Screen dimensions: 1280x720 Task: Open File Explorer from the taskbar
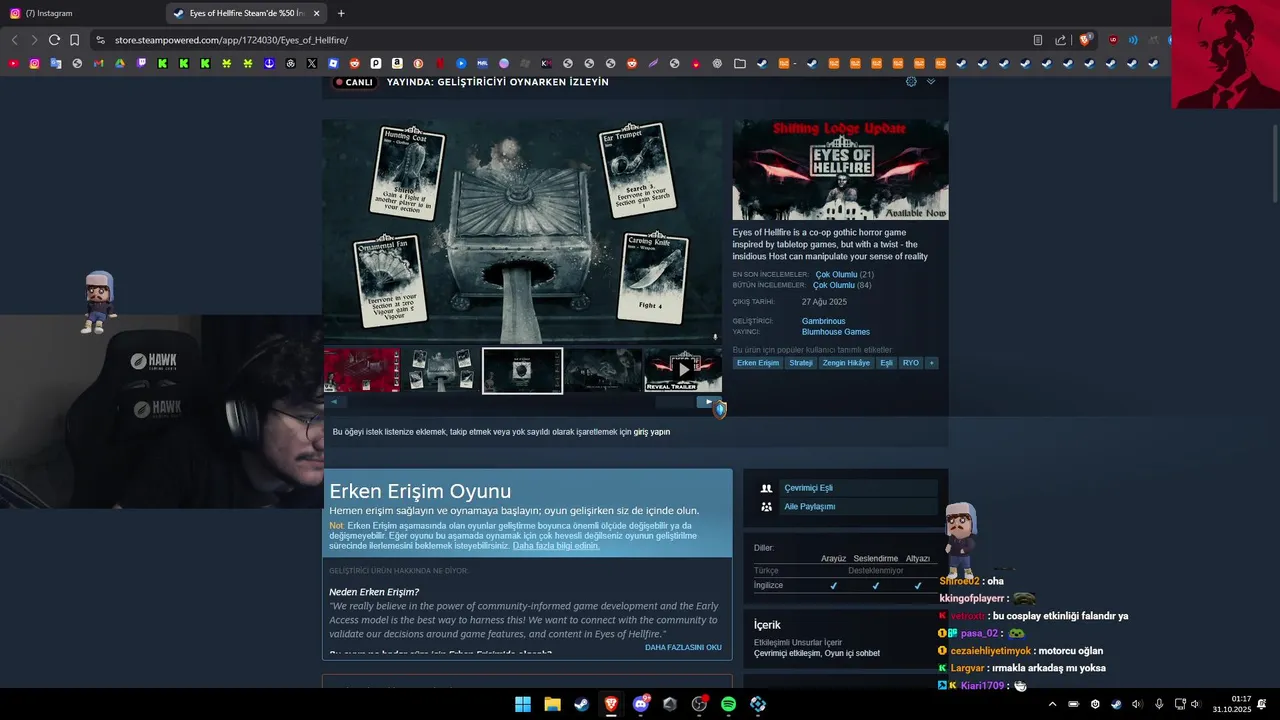click(552, 704)
